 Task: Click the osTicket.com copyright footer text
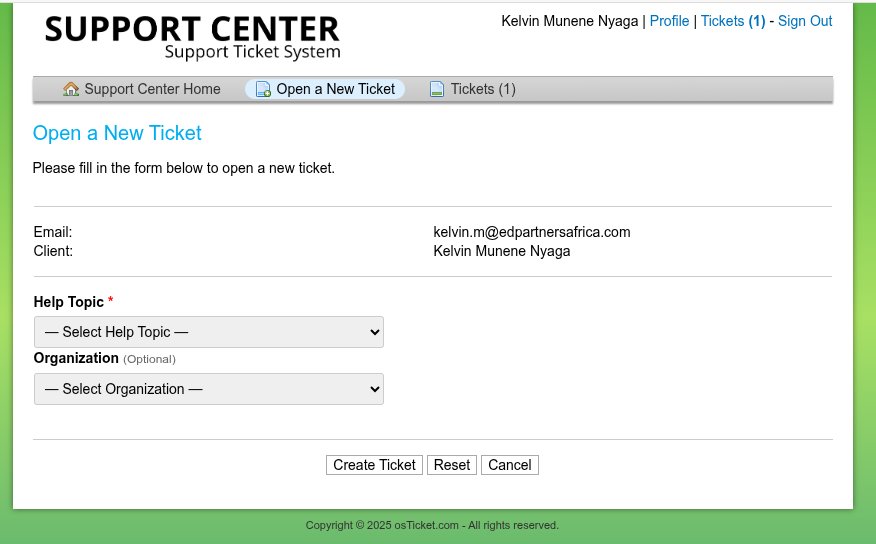(432, 526)
